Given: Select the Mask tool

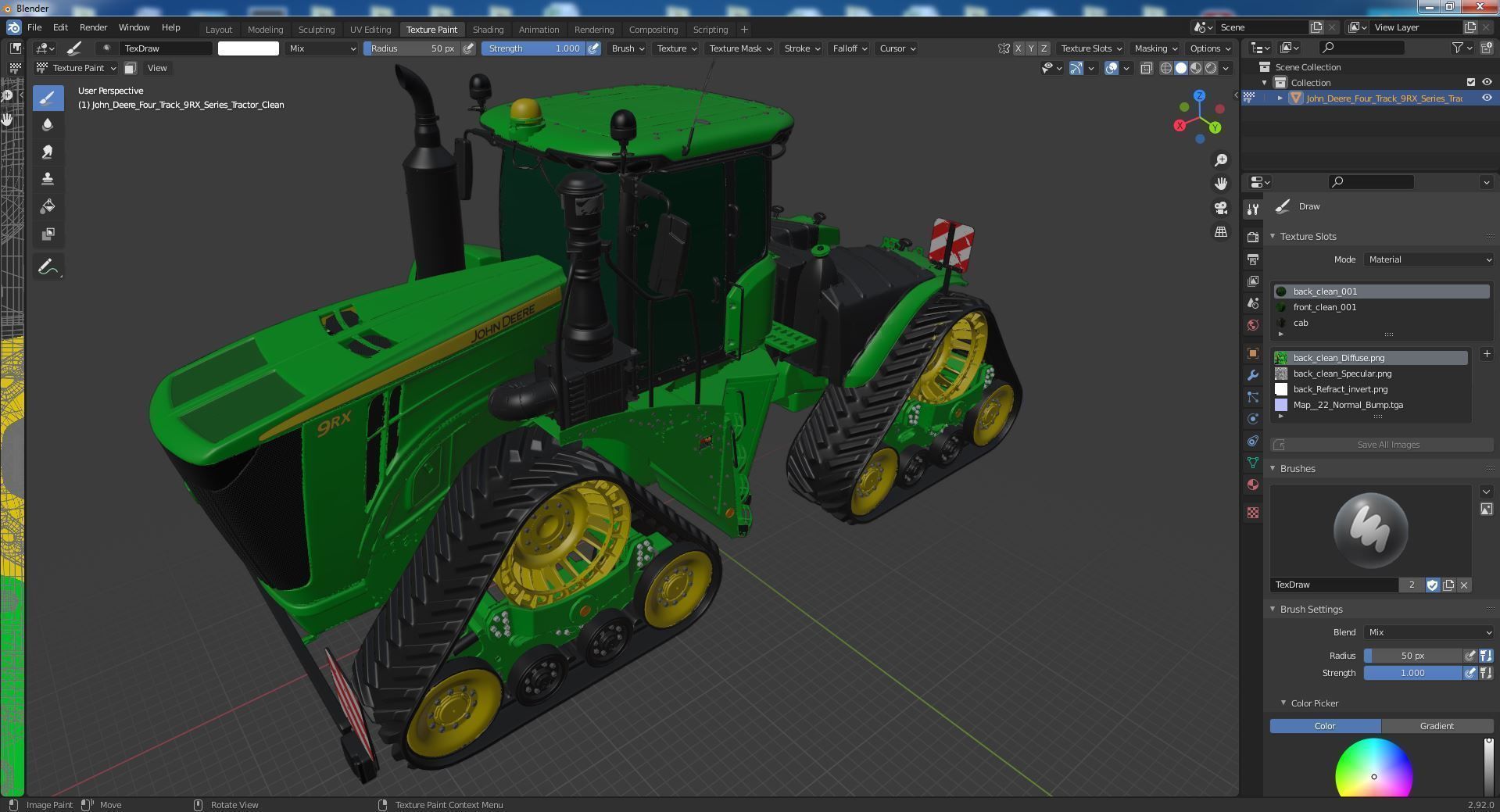Looking at the screenshot, I should 48,234.
